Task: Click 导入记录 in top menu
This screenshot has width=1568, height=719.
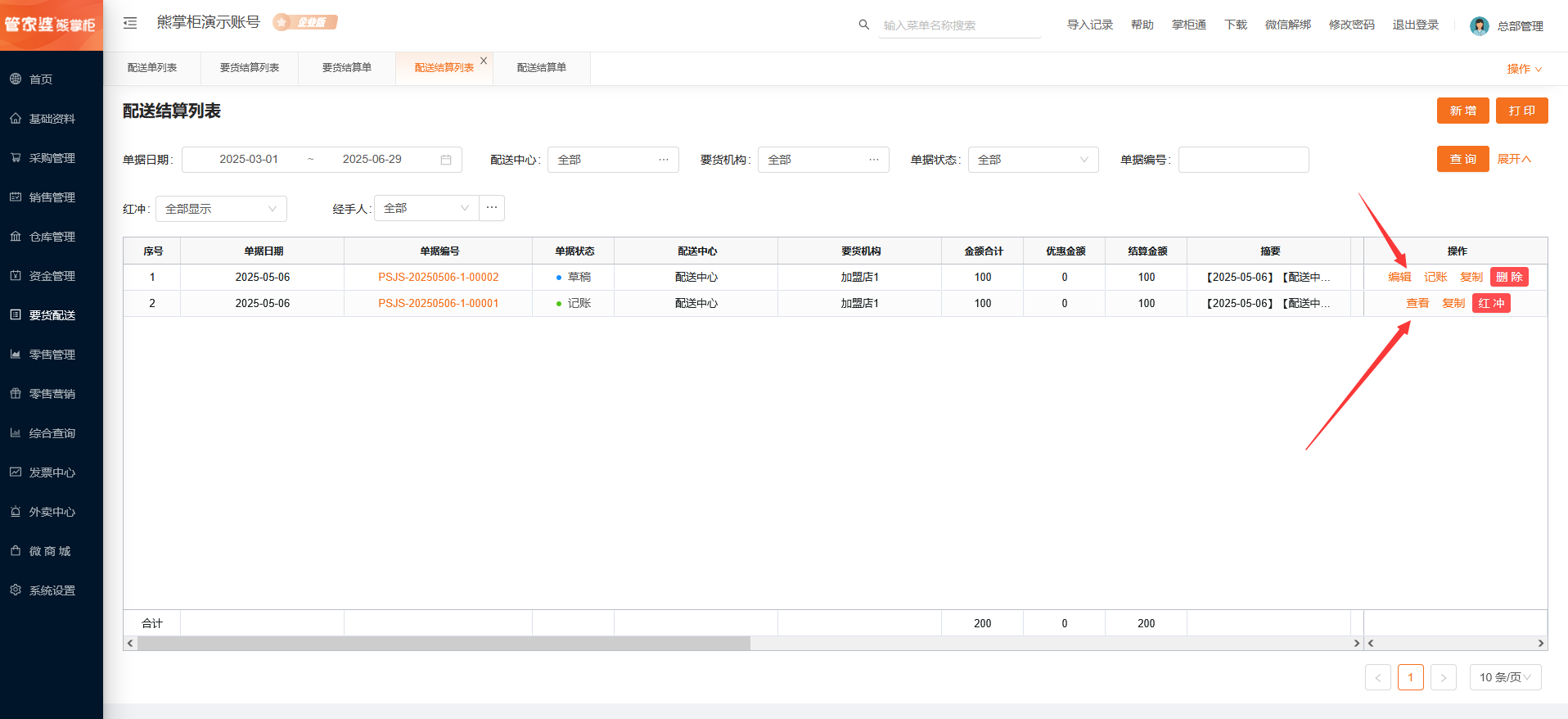Action: click(1090, 25)
